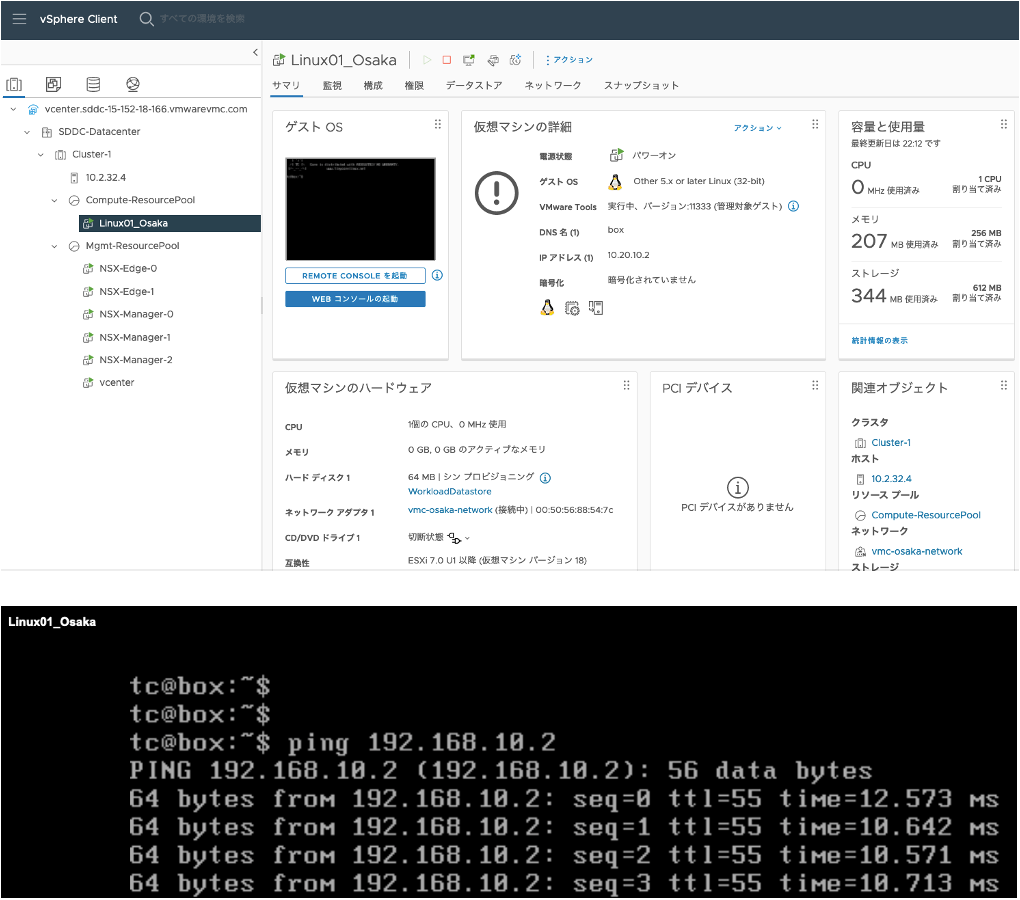
Task: Collapse the navigator side panel
Action: coord(255,53)
